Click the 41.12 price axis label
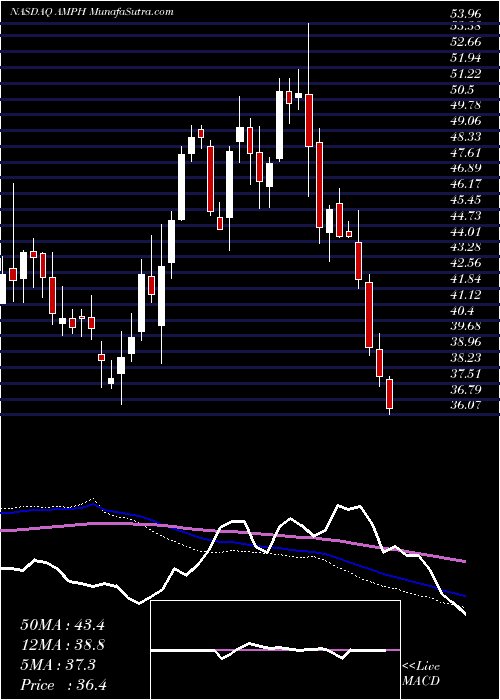This screenshot has width=500, height=700. point(466,295)
